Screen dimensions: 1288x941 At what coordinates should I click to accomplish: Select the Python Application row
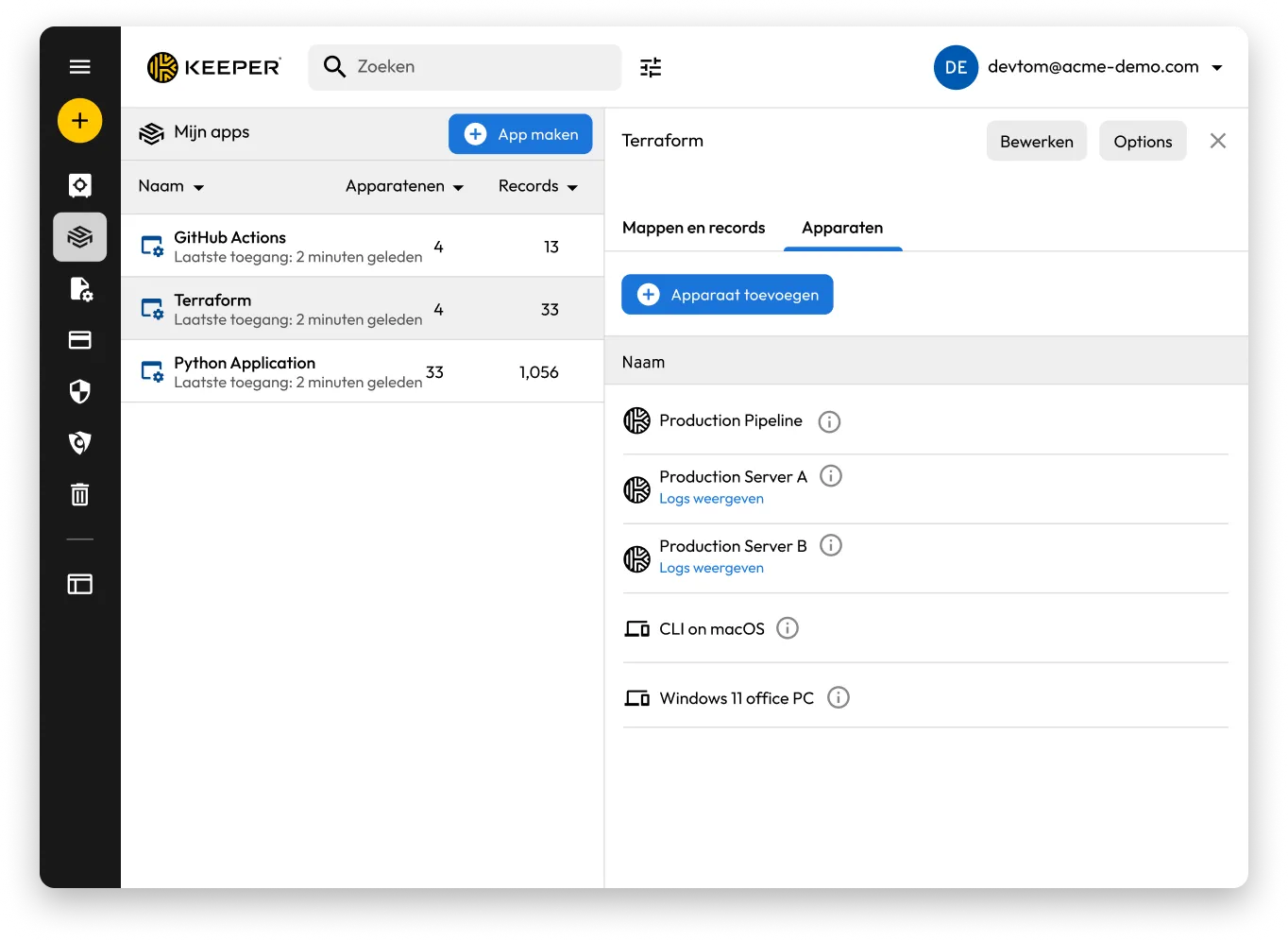point(363,371)
